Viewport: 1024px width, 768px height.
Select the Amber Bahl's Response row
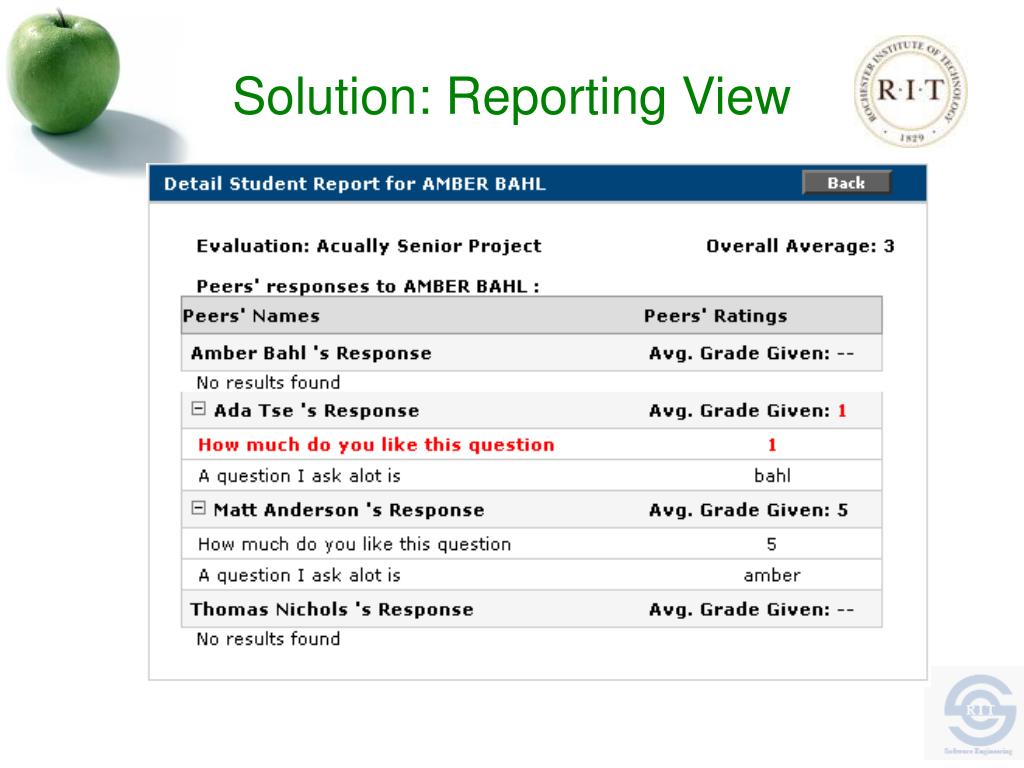tap(532, 353)
